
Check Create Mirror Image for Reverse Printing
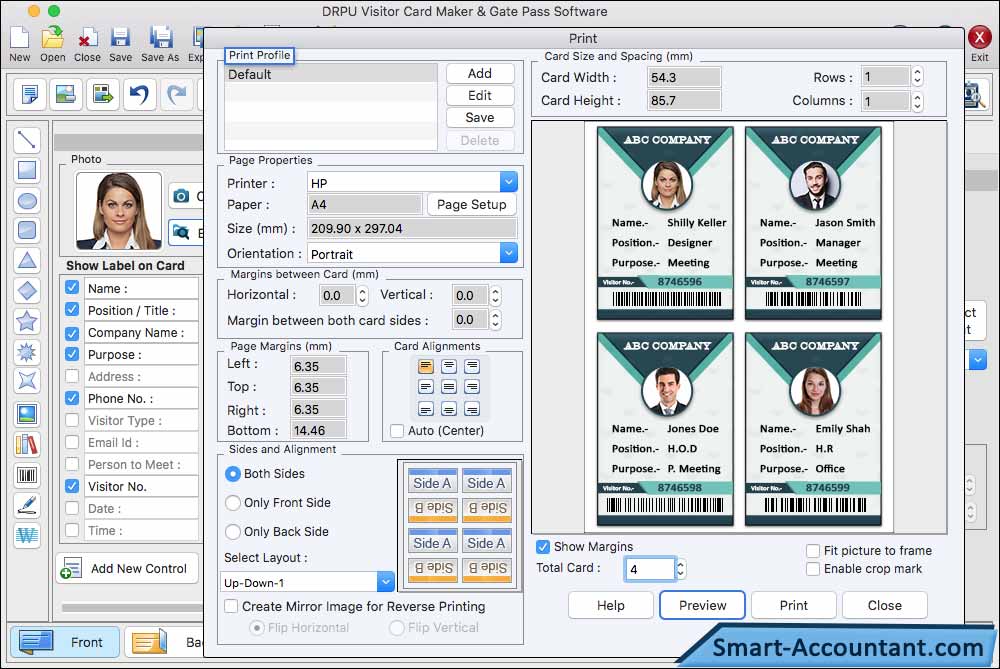[x=231, y=607]
